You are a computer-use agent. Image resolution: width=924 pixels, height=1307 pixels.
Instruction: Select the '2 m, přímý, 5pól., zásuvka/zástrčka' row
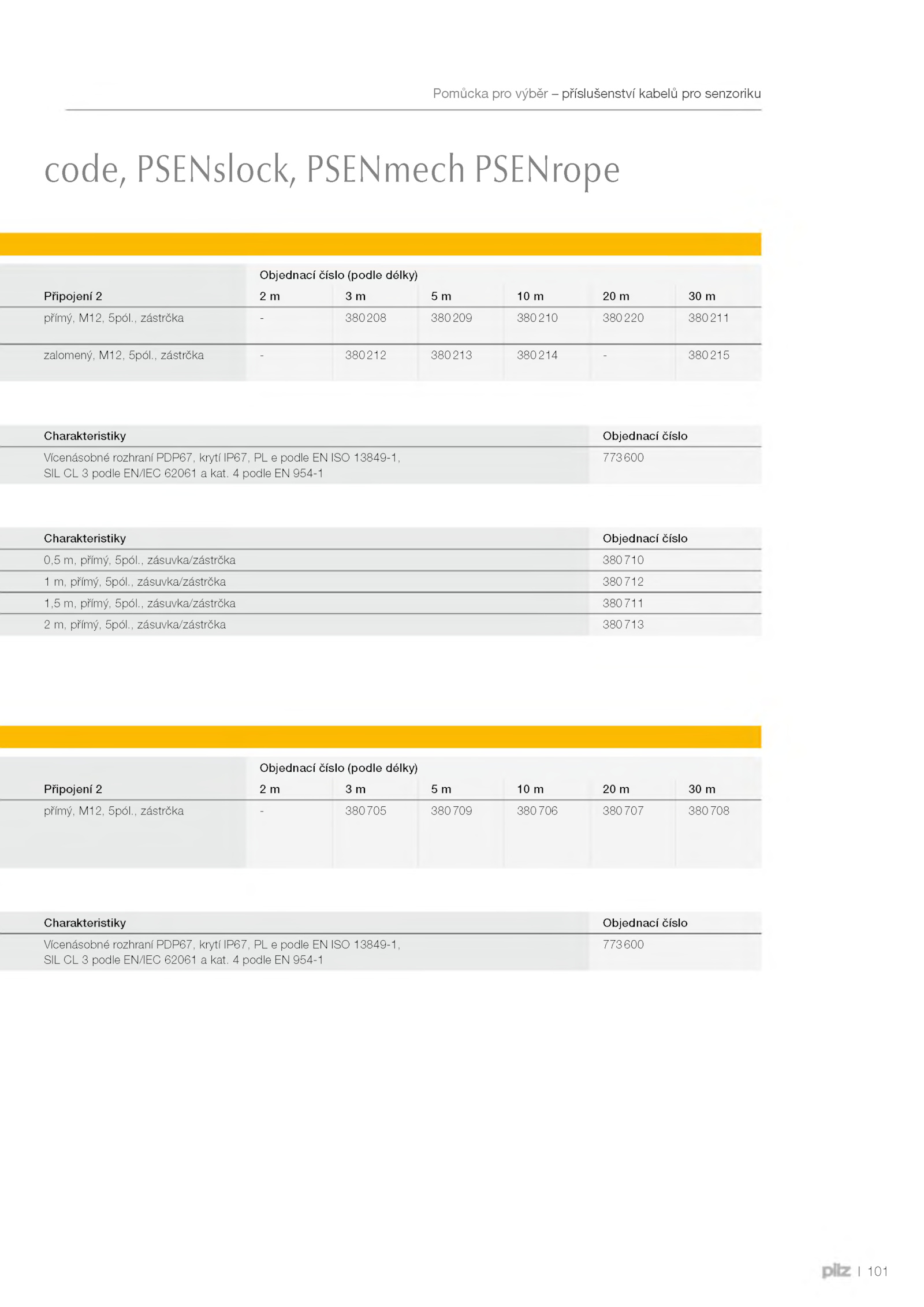pyautogui.click(x=381, y=624)
